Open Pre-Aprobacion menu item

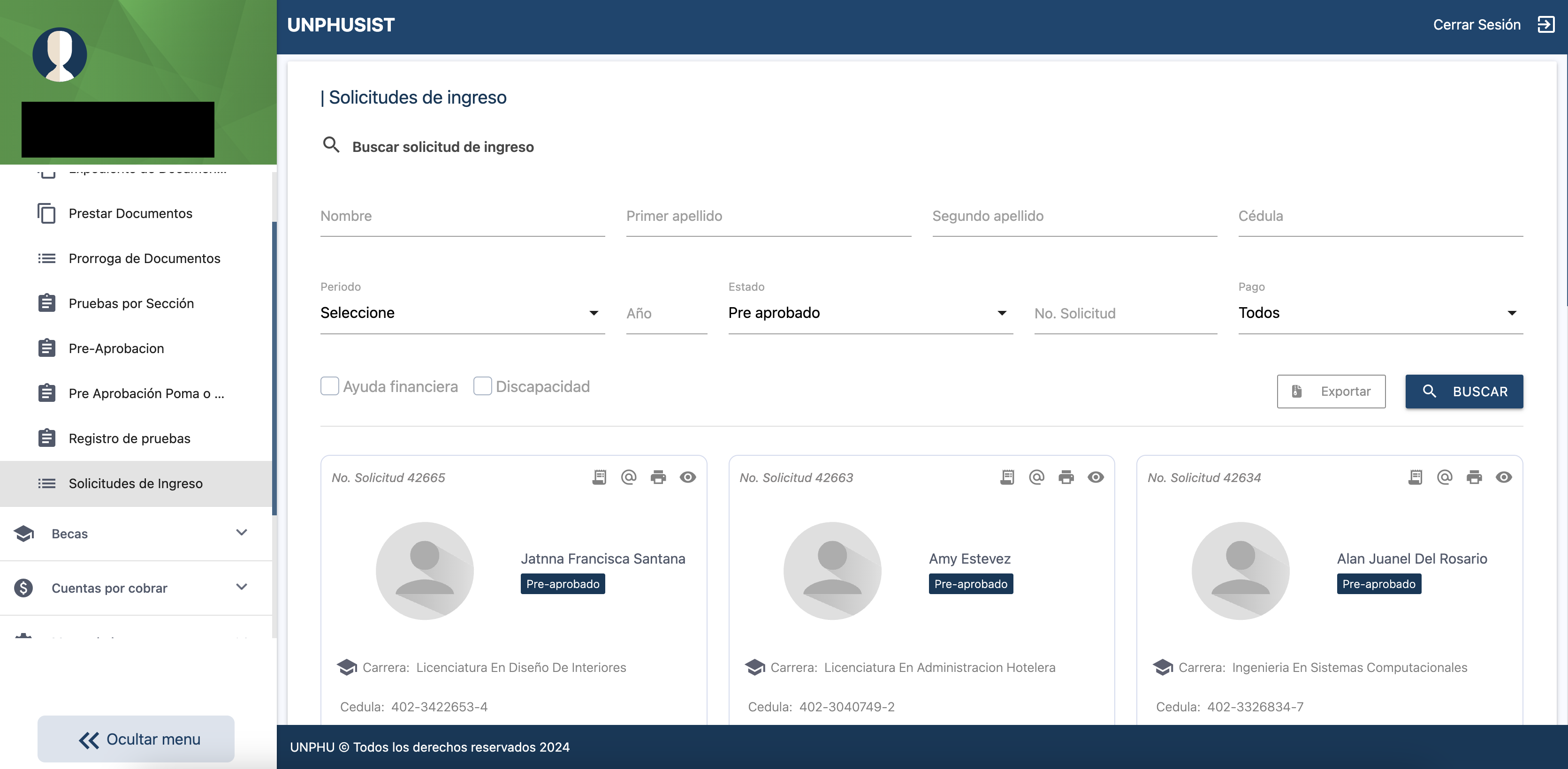point(116,348)
